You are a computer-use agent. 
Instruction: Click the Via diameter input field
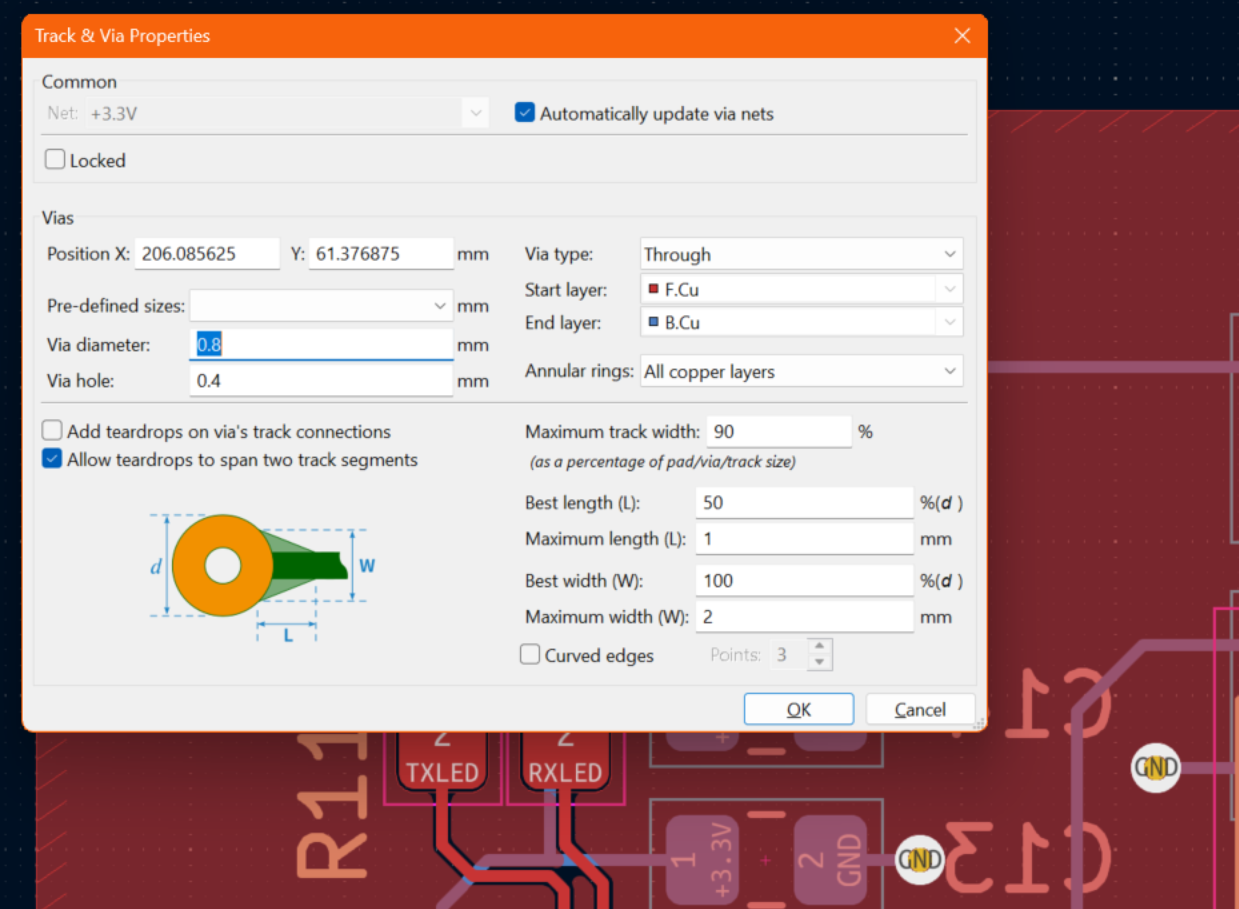321,345
